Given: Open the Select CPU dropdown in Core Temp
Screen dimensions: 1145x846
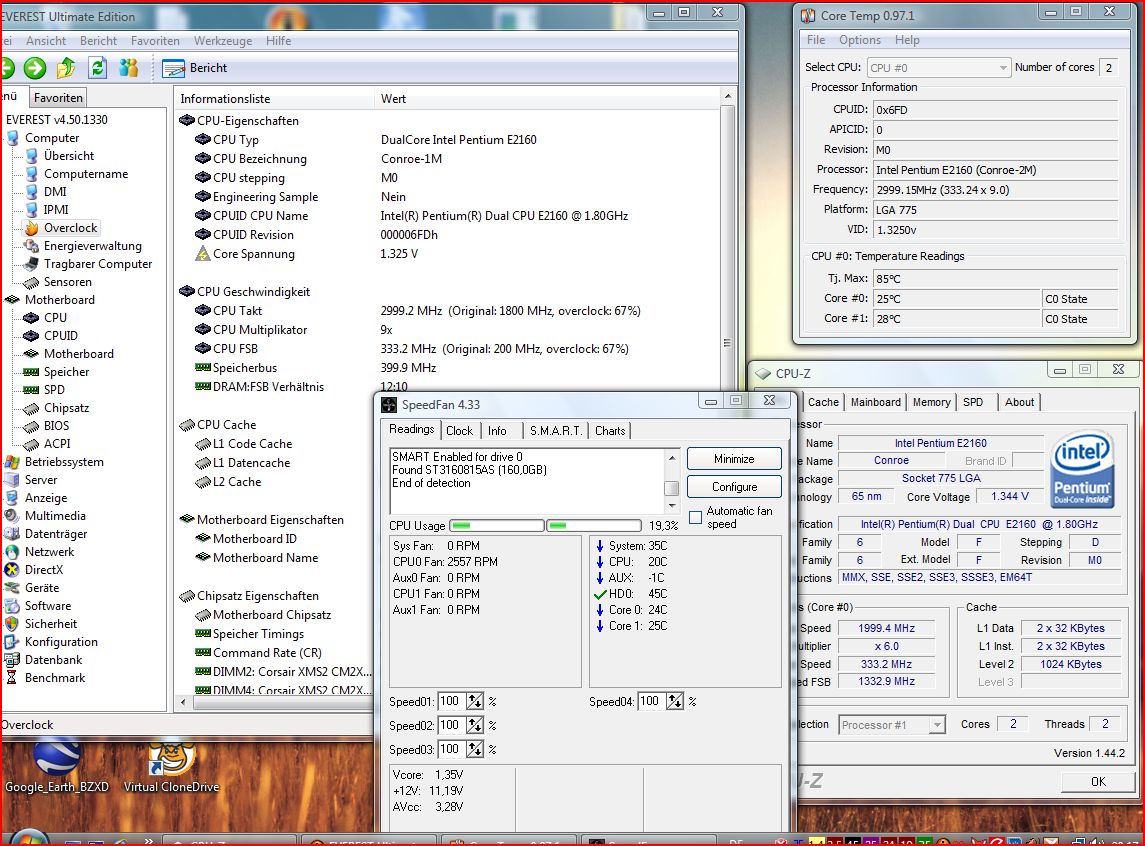Looking at the screenshot, I should 939,68.
